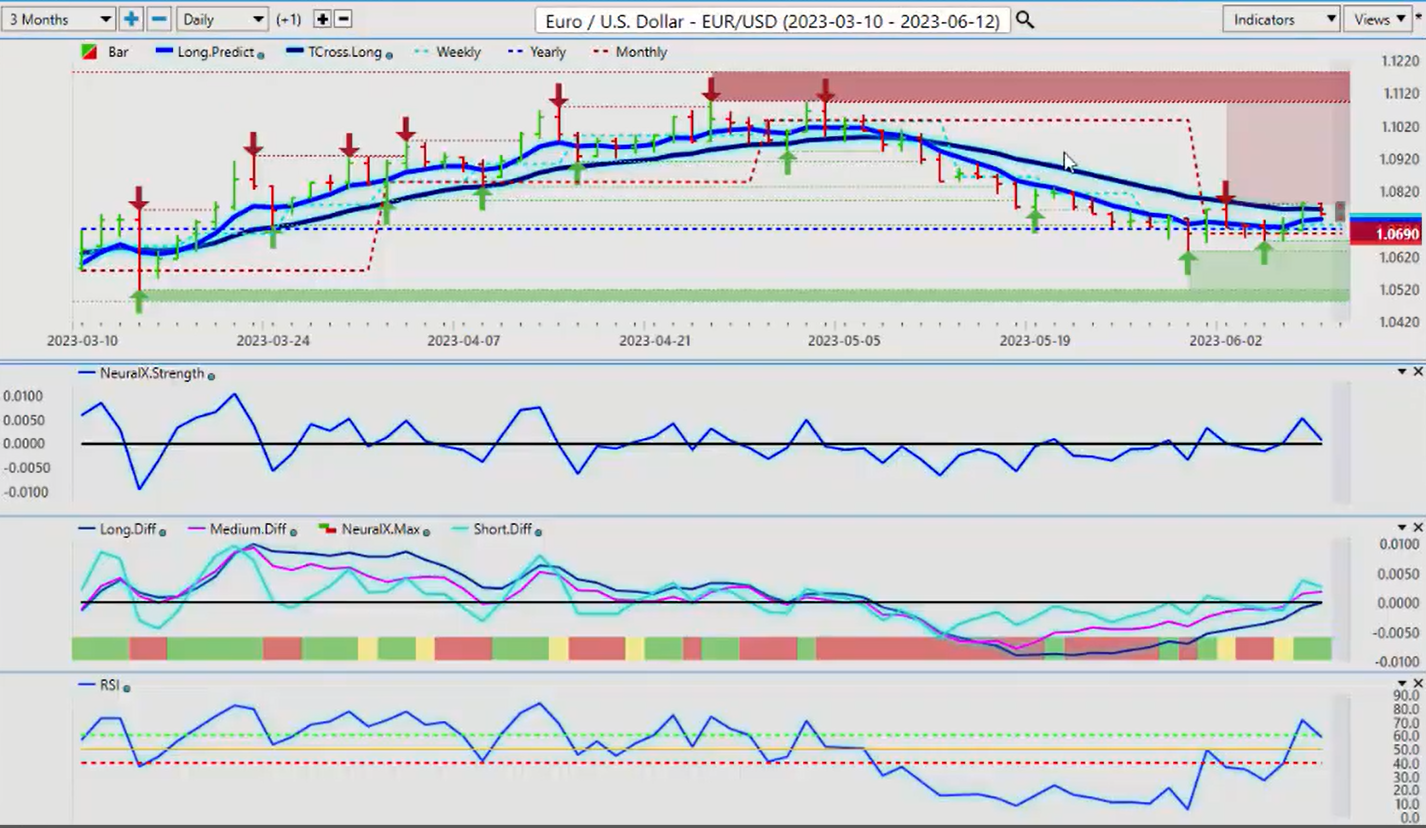This screenshot has width=1426, height=828.
Task: Open the Daily interval dropdown
Action: point(222,19)
